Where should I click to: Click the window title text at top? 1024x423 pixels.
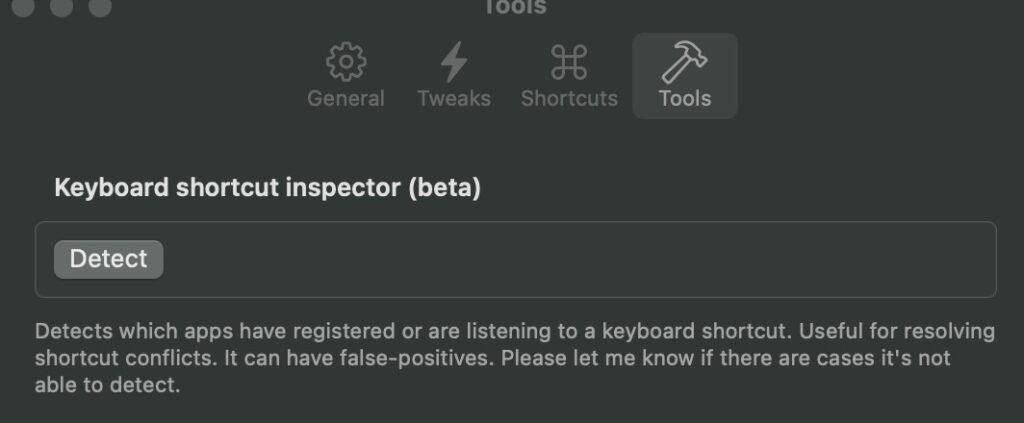514,7
